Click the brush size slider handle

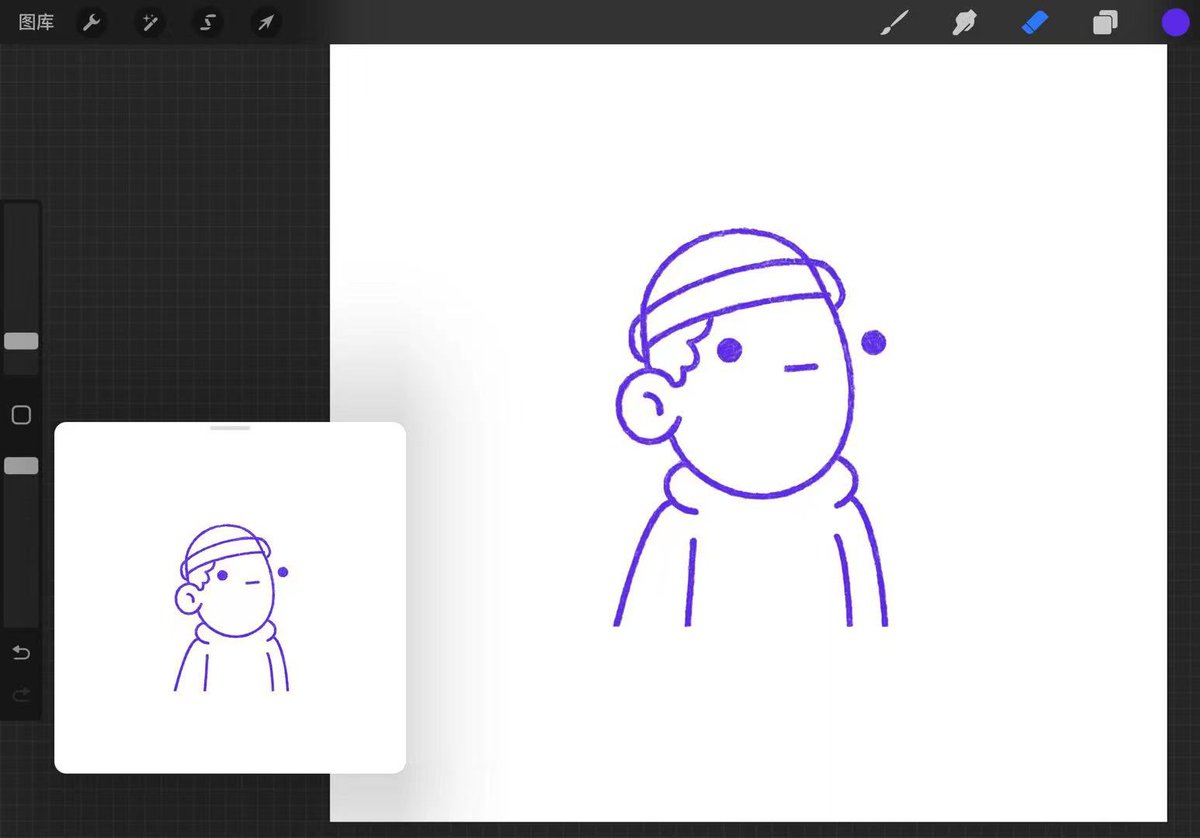pos(21,341)
